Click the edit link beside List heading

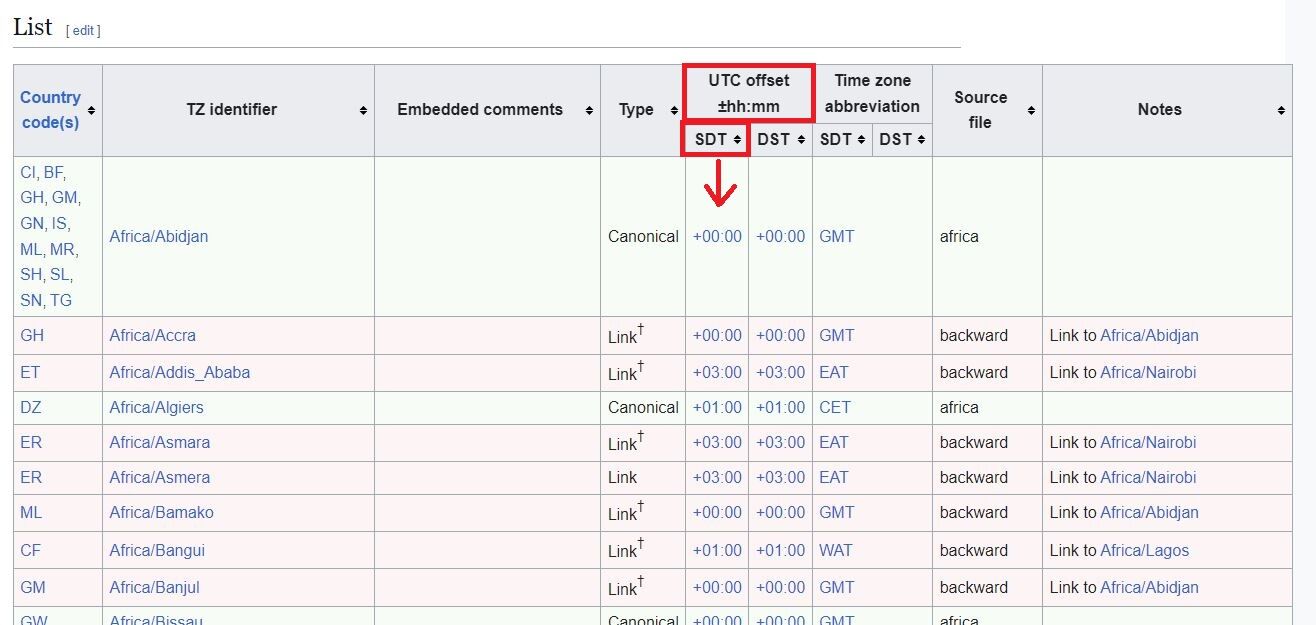click(83, 31)
